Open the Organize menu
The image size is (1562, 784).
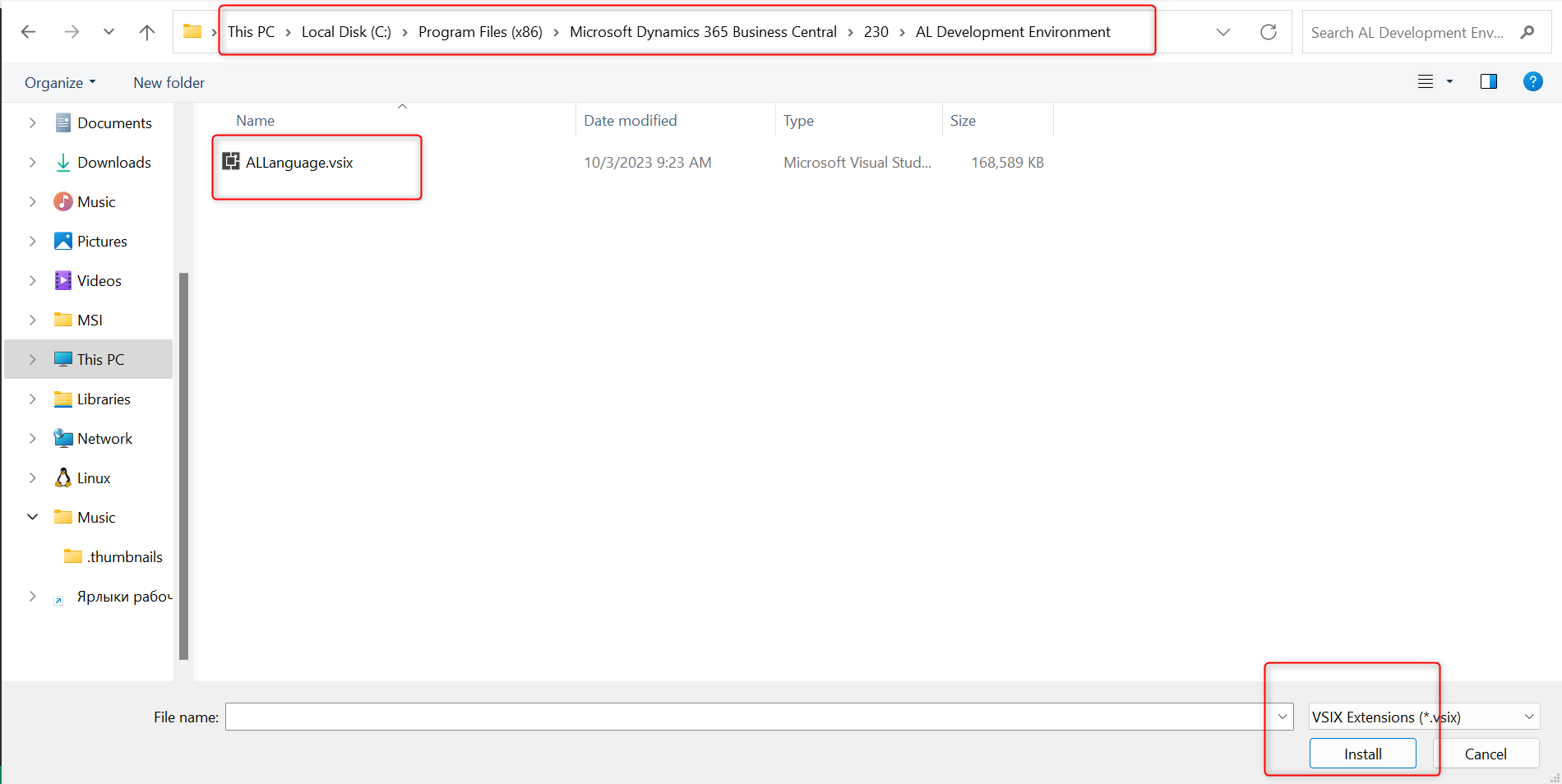click(x=59, y=83)
